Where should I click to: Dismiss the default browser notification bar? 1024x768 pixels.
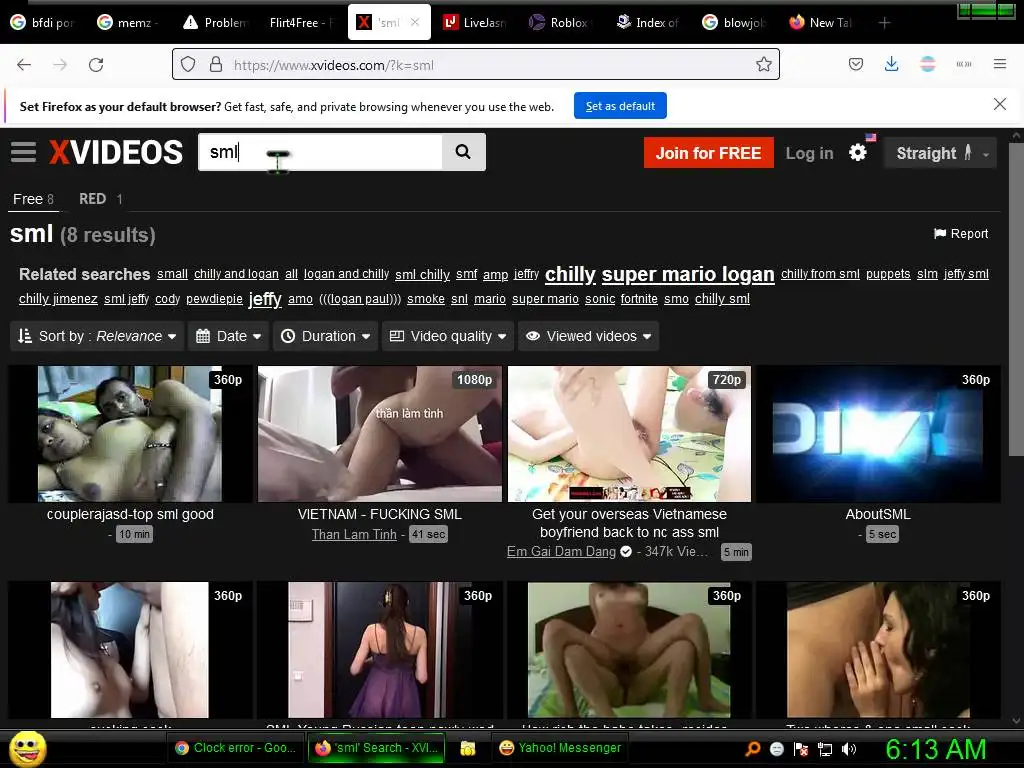tap(999, 104)
